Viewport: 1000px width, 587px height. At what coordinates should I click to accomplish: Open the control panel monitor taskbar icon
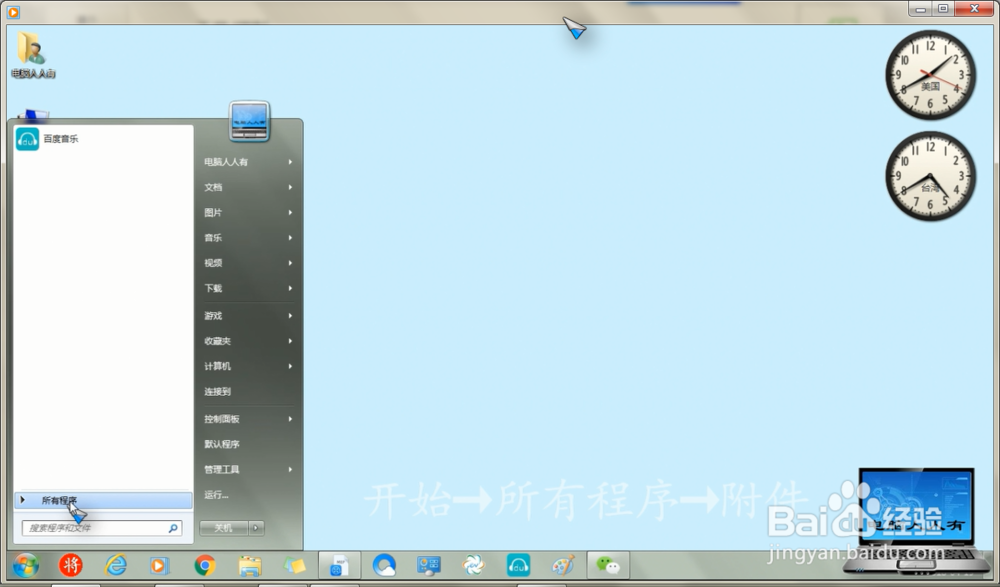tap(429, 565)
